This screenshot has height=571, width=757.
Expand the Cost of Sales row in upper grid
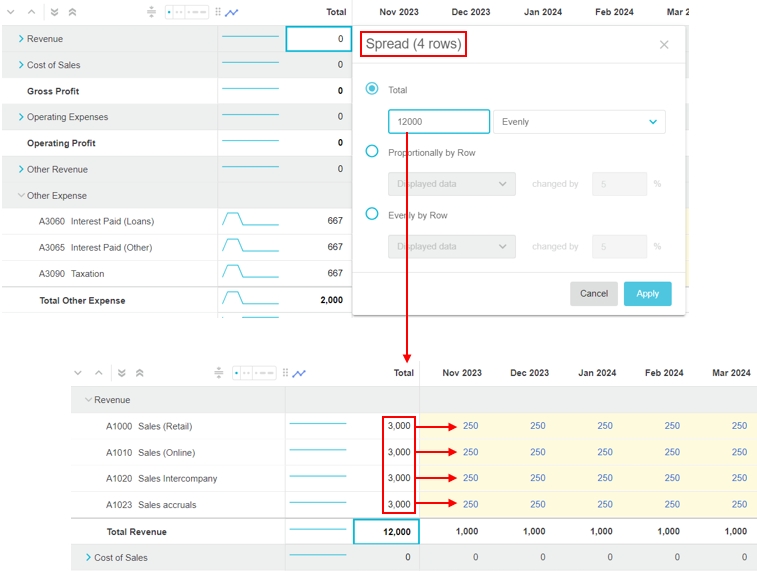[21, 65]
